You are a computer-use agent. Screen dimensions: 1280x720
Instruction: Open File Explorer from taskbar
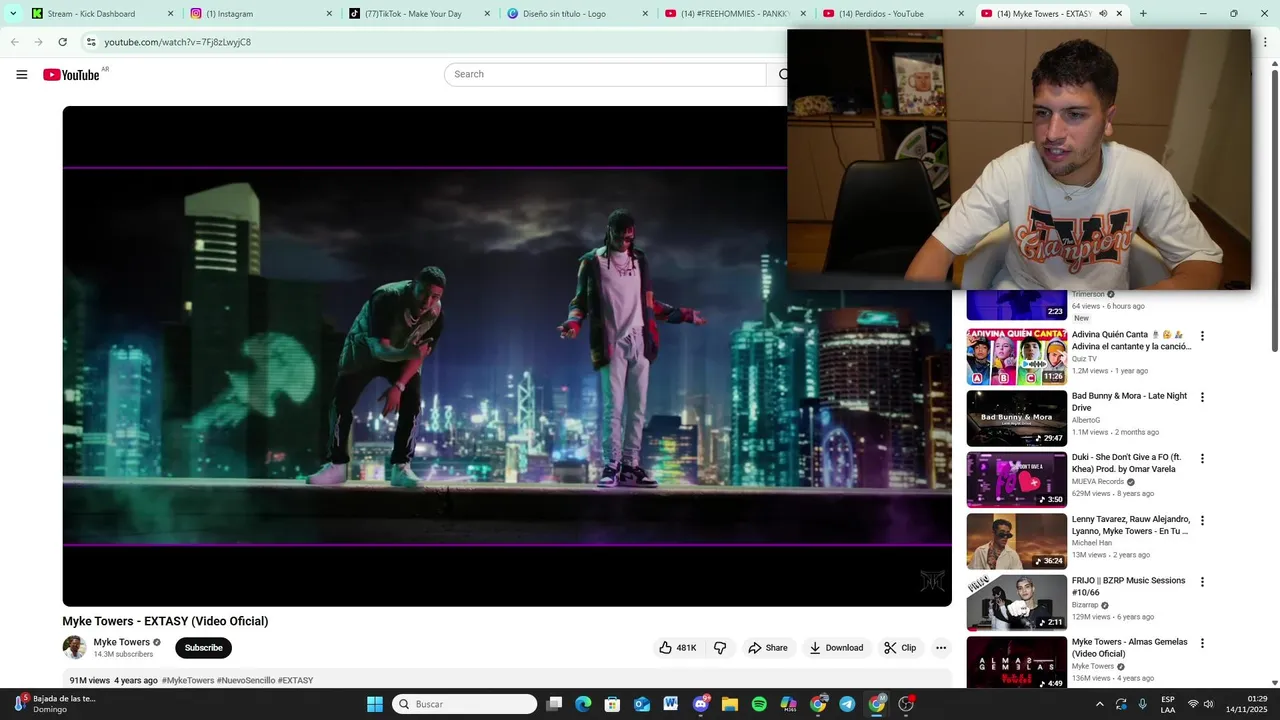coord(730,704)
